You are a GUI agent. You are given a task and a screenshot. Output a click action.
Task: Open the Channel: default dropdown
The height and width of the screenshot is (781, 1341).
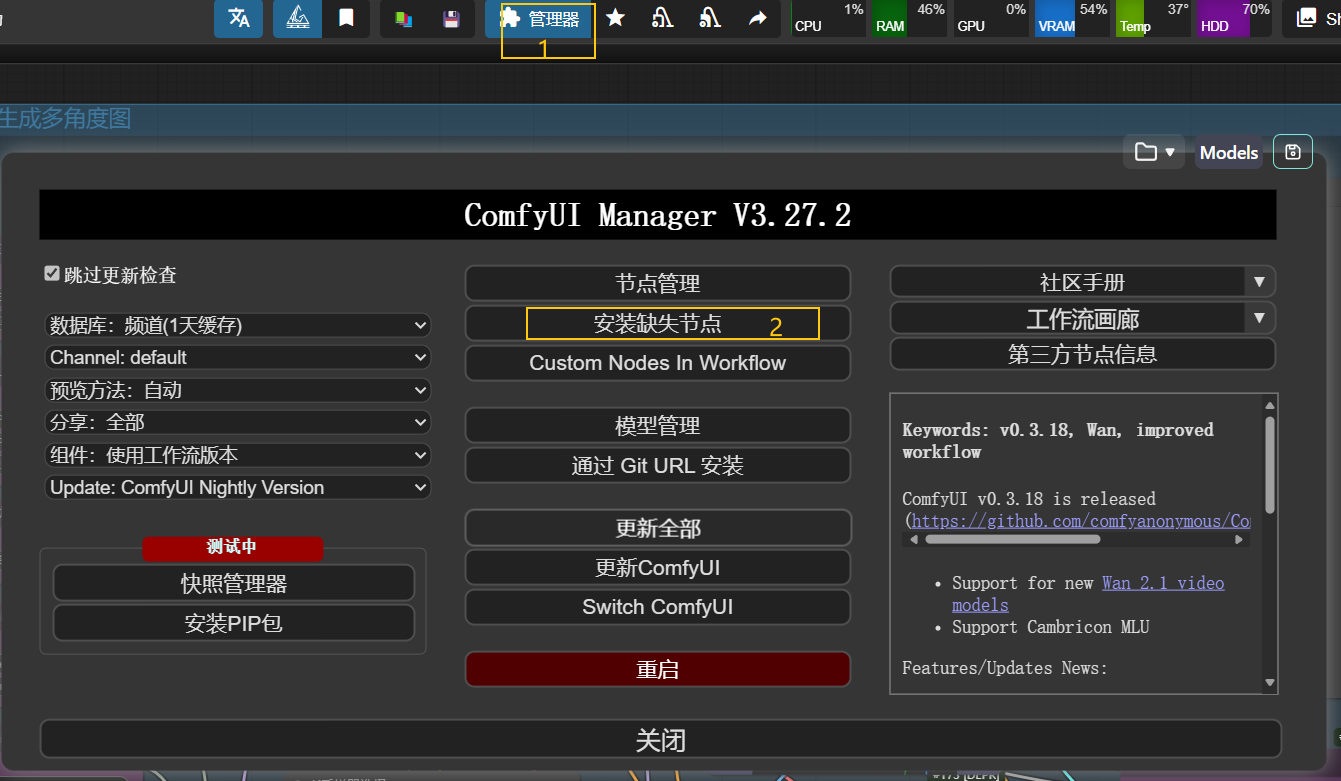(238, 357)
